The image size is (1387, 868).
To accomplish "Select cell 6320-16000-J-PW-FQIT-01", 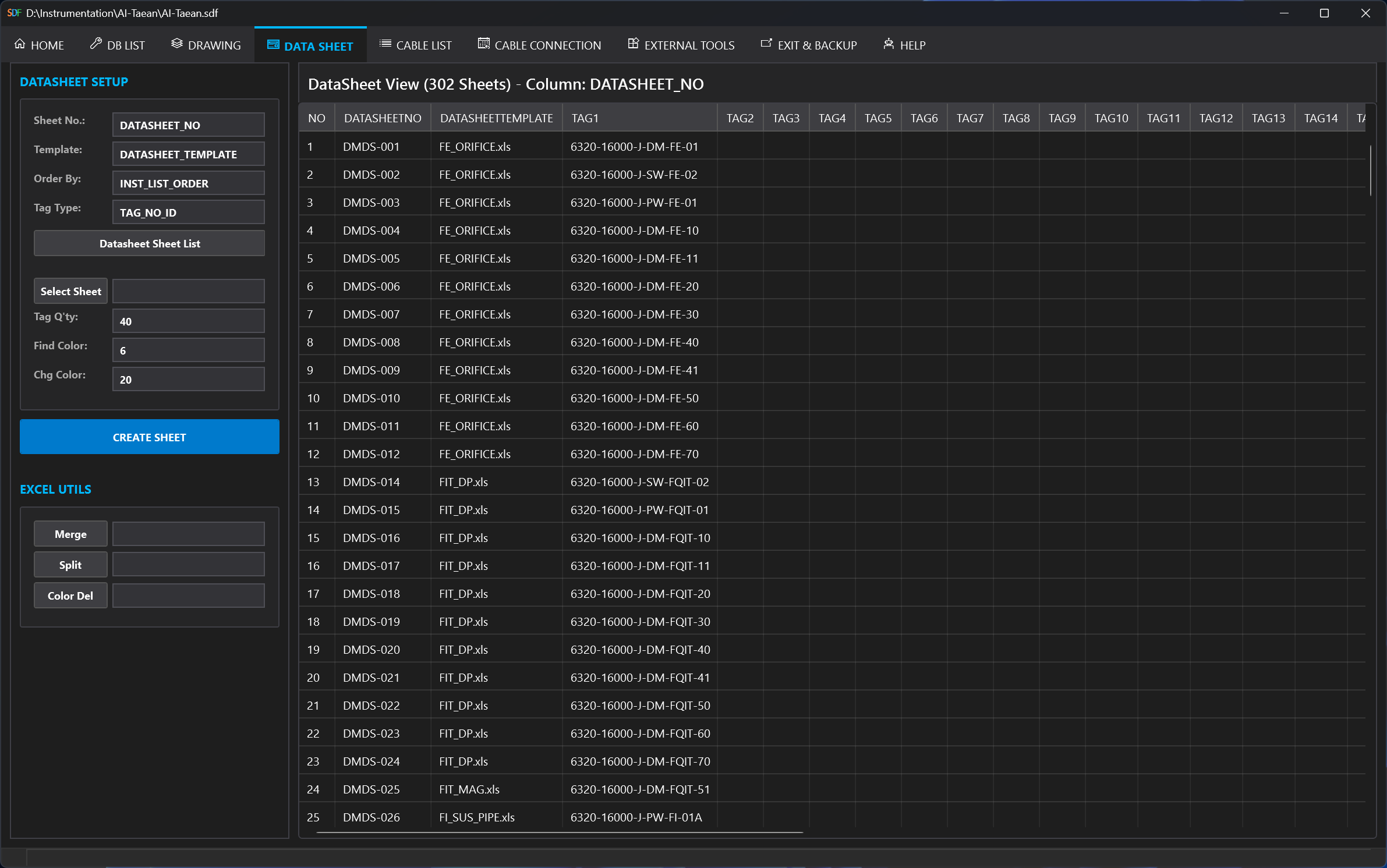I will coord(639,510).
